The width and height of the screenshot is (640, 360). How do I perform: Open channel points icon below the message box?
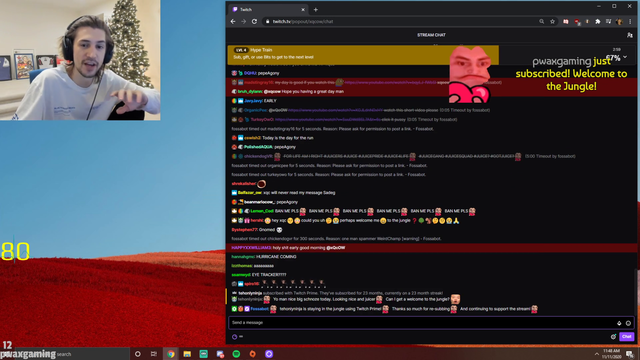pyautogui.click(x=235, y=337)
